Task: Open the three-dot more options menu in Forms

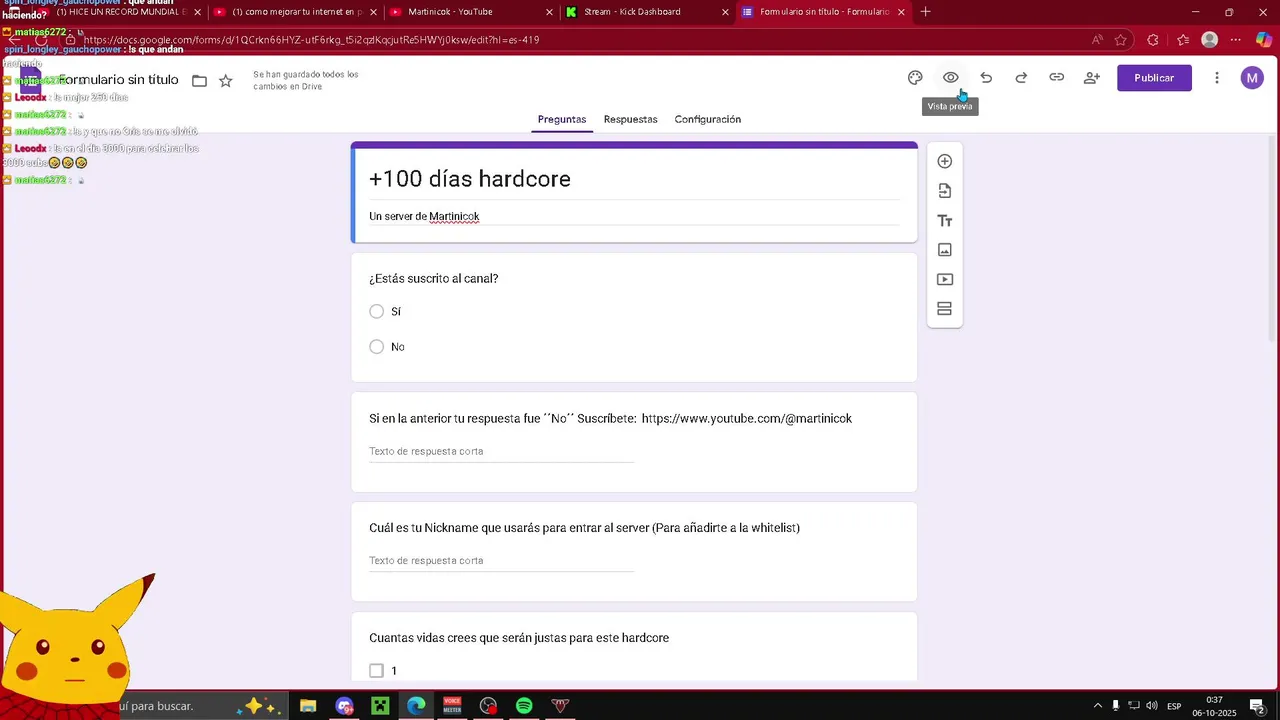Action: coord(1217,78)
